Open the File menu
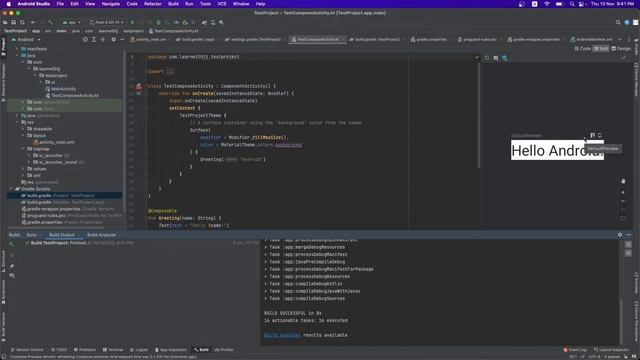This screenshot has height=360, width=640. coord(60,4)
